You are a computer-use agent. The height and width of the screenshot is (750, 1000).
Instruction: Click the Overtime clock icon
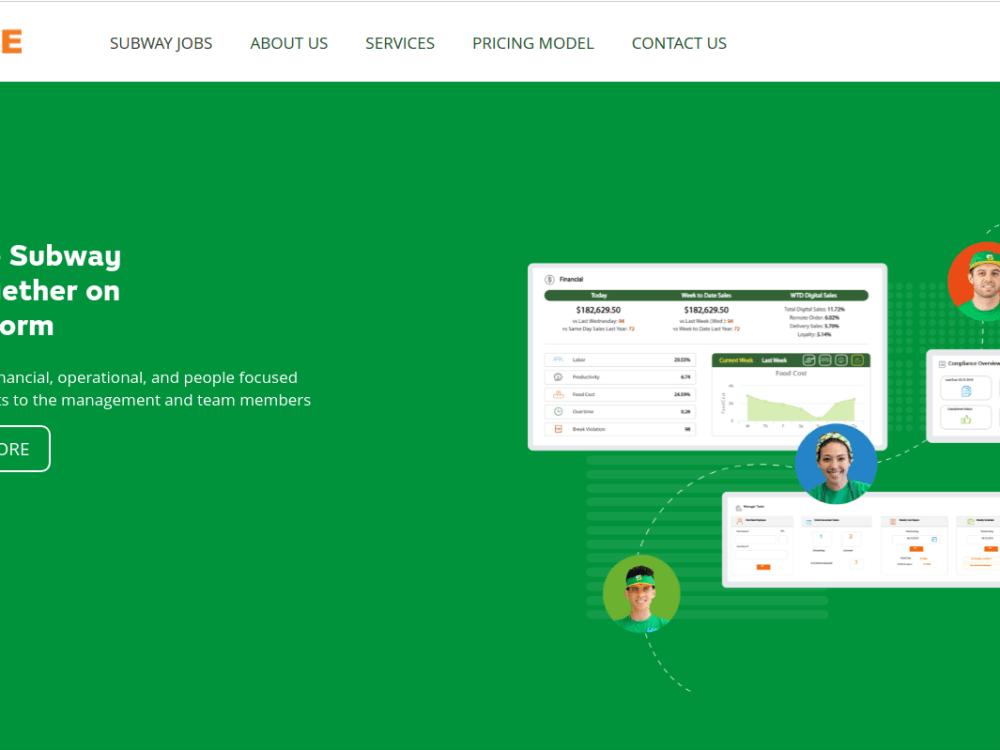point(558,411)
